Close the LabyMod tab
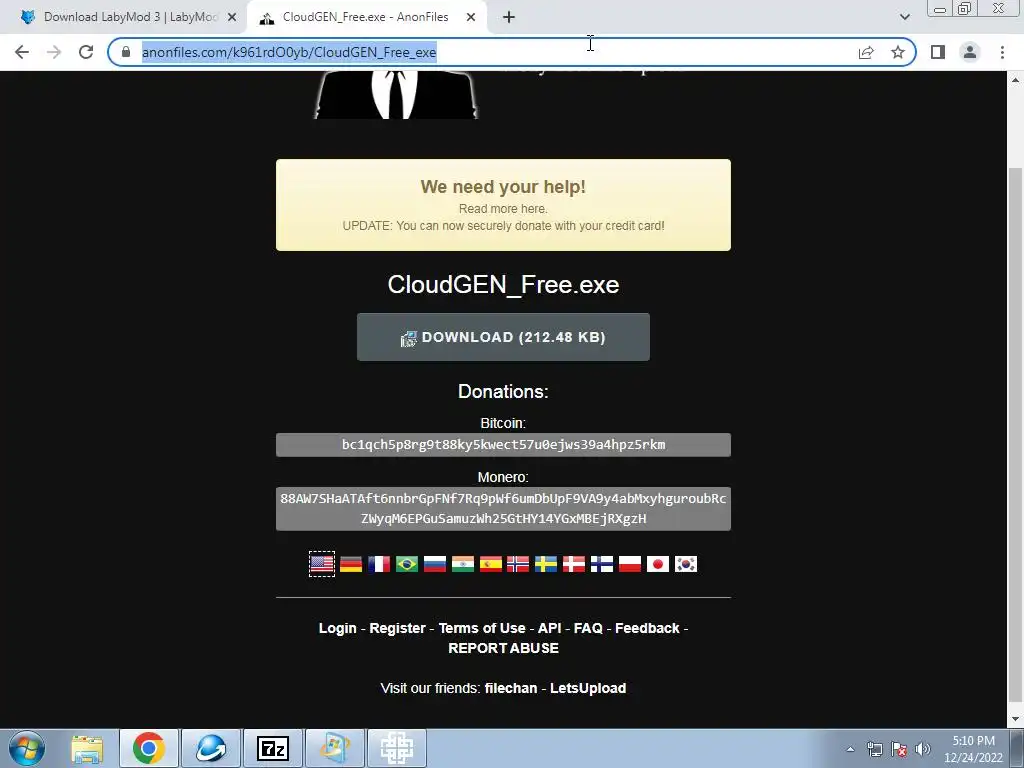The height and width of the screenshot is (768, 1024). pyautogui.click(x=232, y=18)
